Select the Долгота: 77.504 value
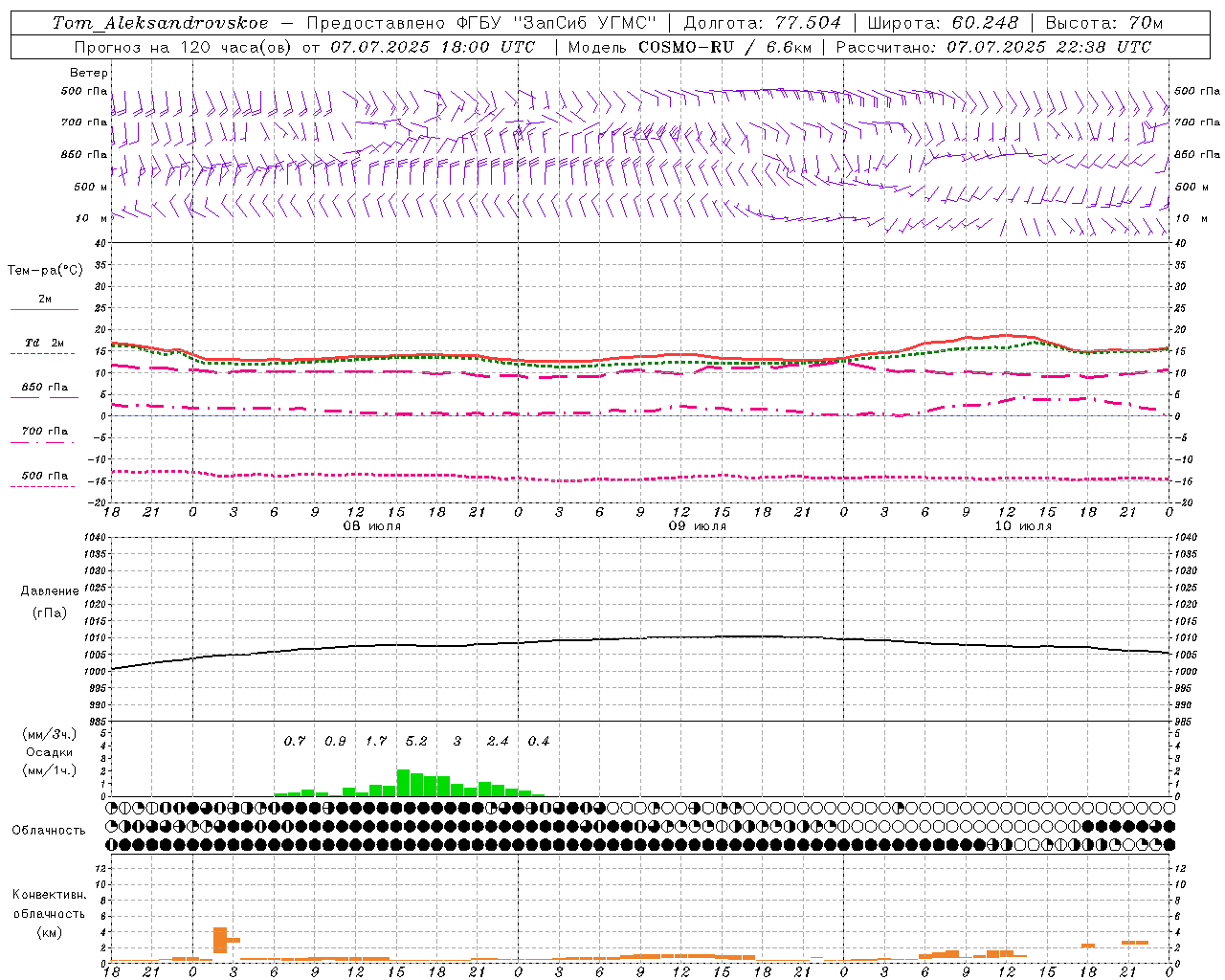1225x980 pixels. coord(763,23)
